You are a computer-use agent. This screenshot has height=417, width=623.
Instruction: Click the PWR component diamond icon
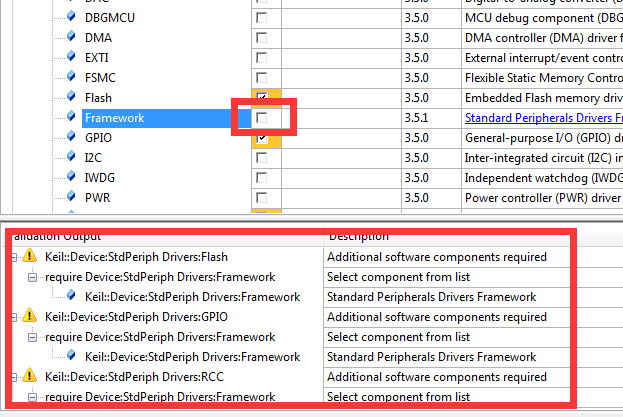coord(71,196)
